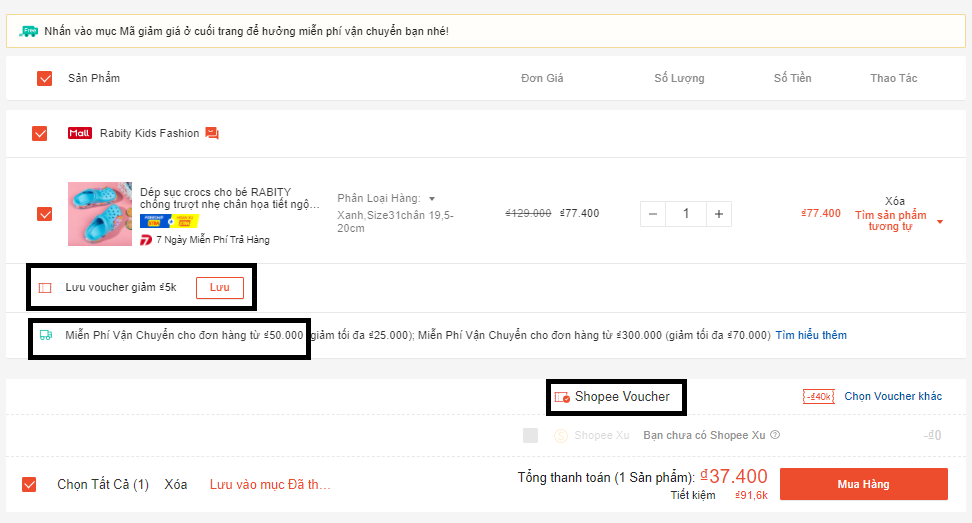The image size is (972, 523).
Task: Click the voucher ticket icon beside Lưu voucher
Action: 45,288
